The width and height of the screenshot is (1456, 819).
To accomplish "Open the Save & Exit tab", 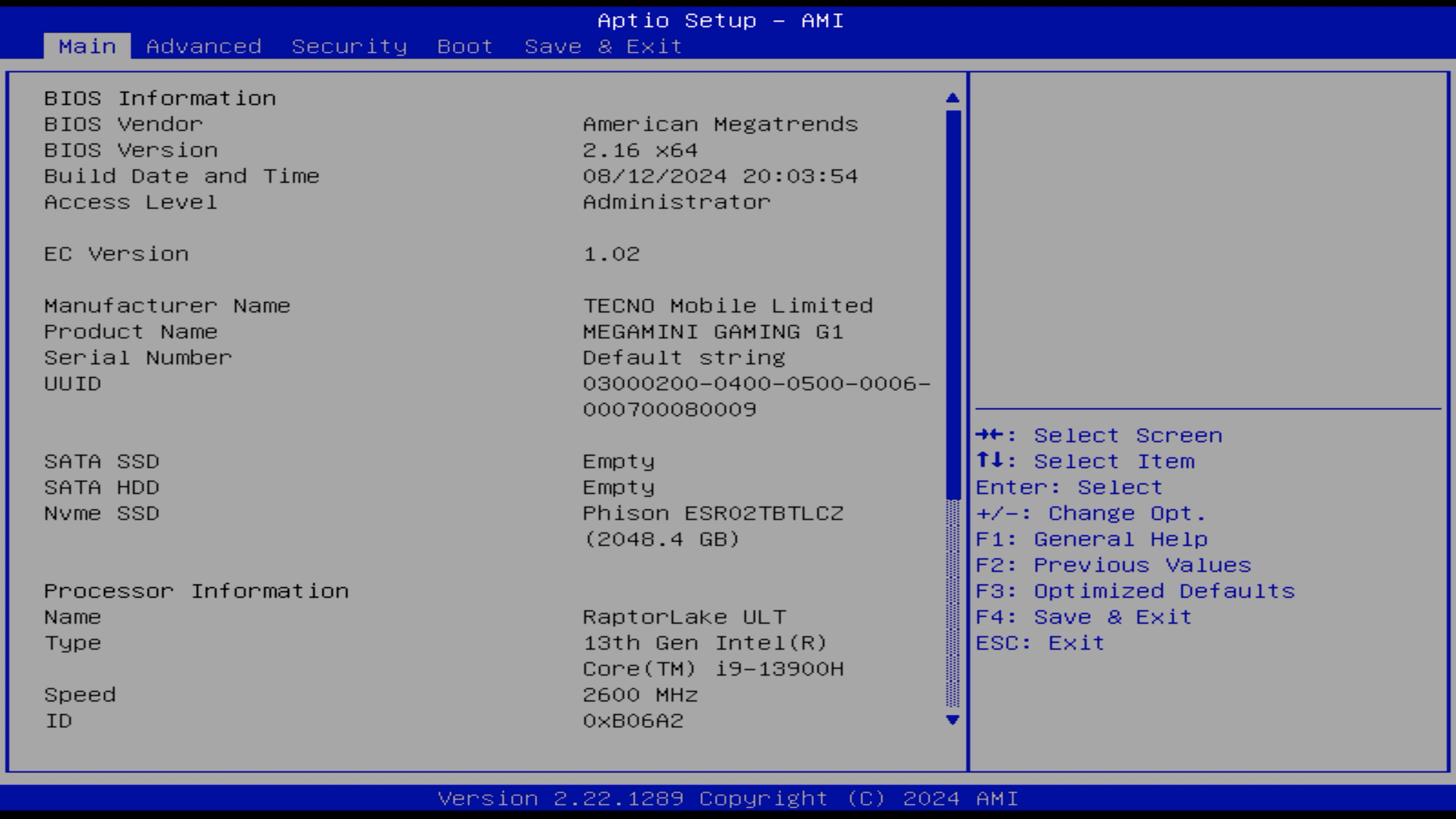I will click(603, 46).
